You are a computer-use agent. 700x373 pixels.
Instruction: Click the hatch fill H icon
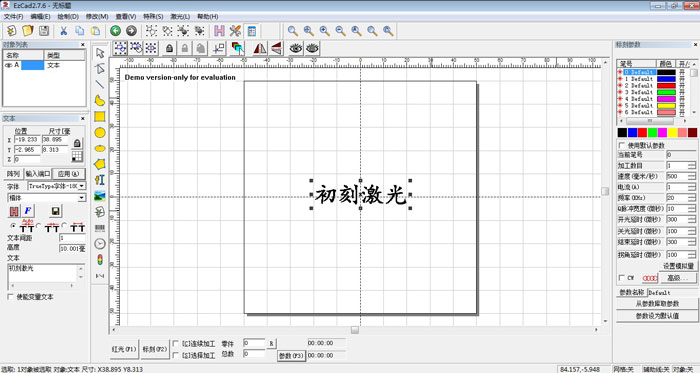(x=219, y=30)
